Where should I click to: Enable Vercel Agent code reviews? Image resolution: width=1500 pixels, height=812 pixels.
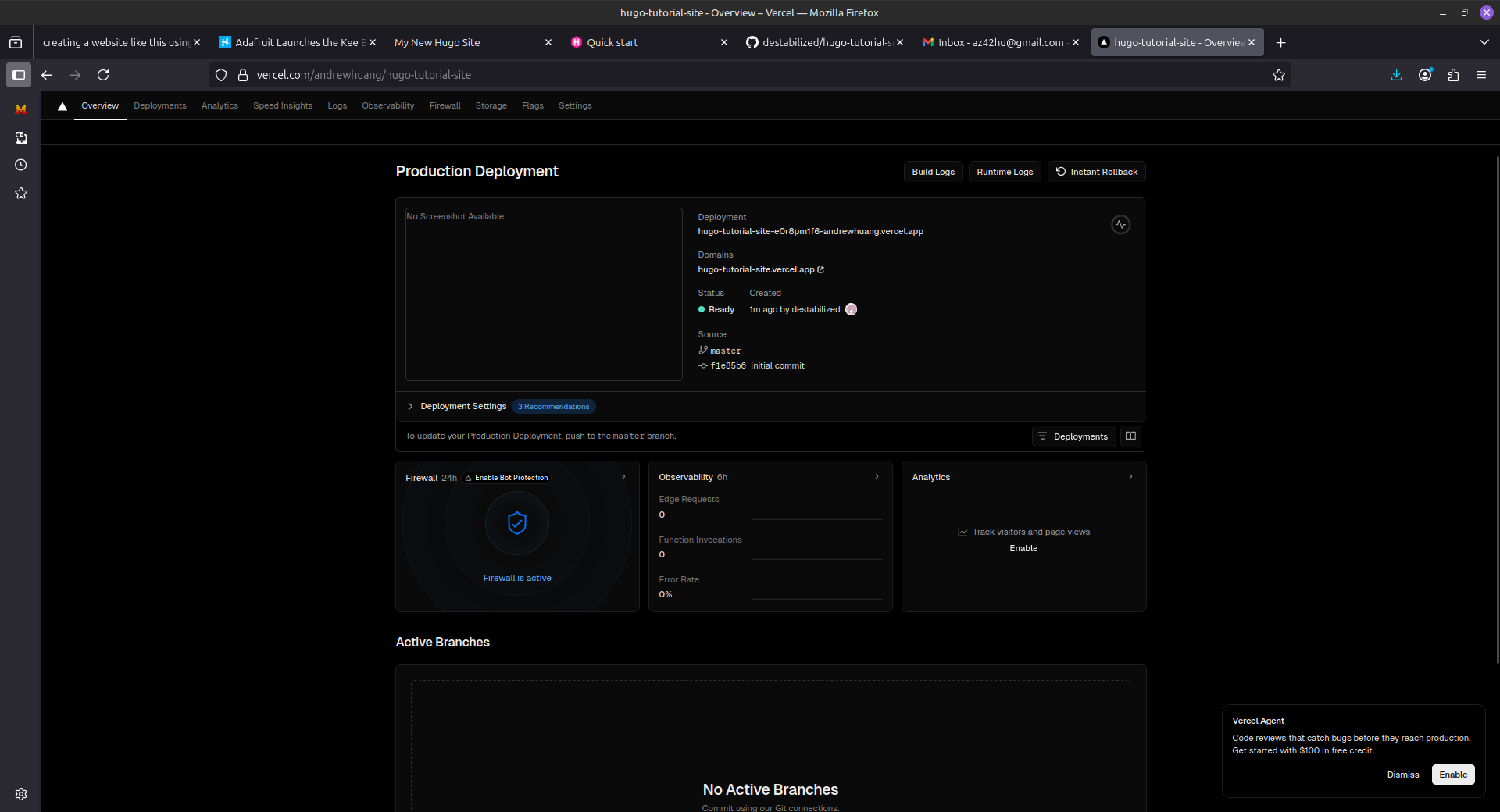pos(1452,775)
